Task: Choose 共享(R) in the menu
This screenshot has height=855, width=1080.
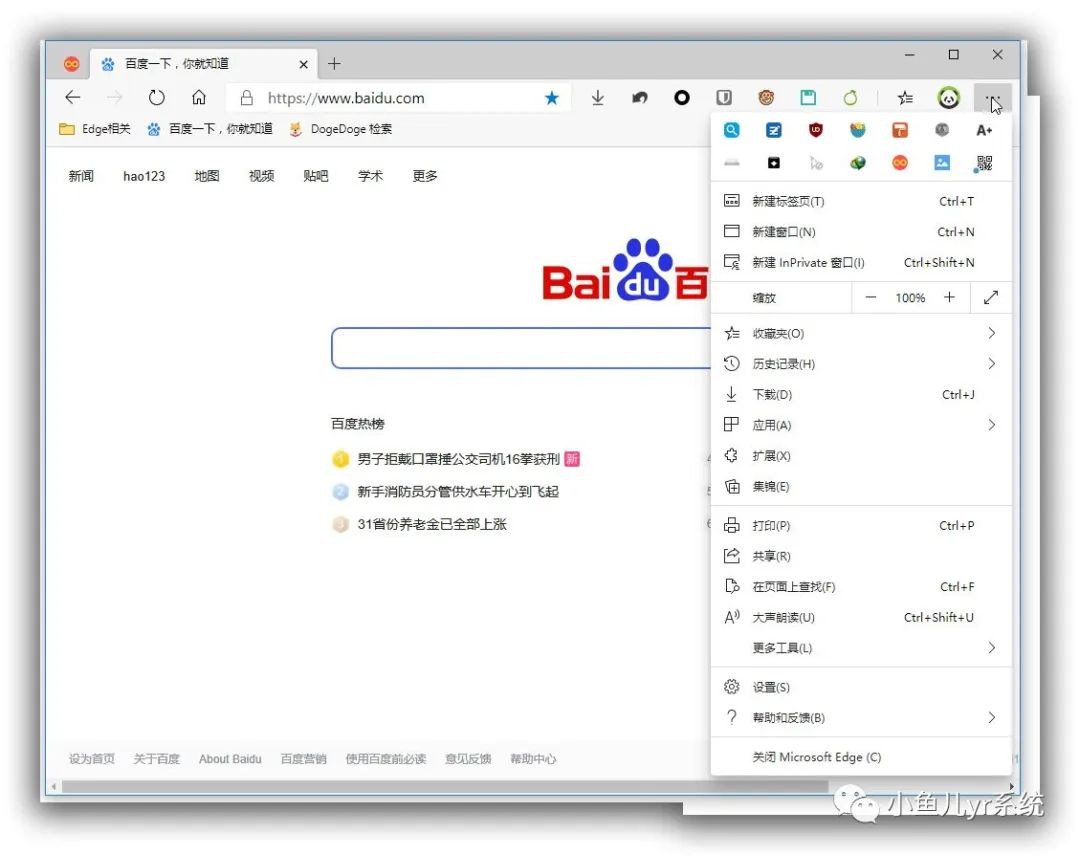Action: pyautogui.click(x=861, y=556)
